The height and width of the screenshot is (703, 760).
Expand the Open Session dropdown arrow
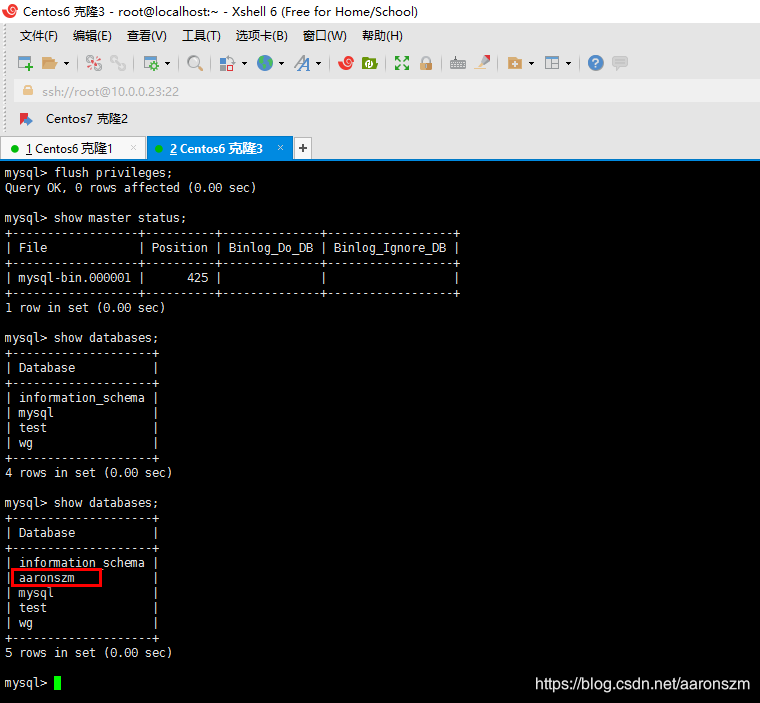(66, 64)
